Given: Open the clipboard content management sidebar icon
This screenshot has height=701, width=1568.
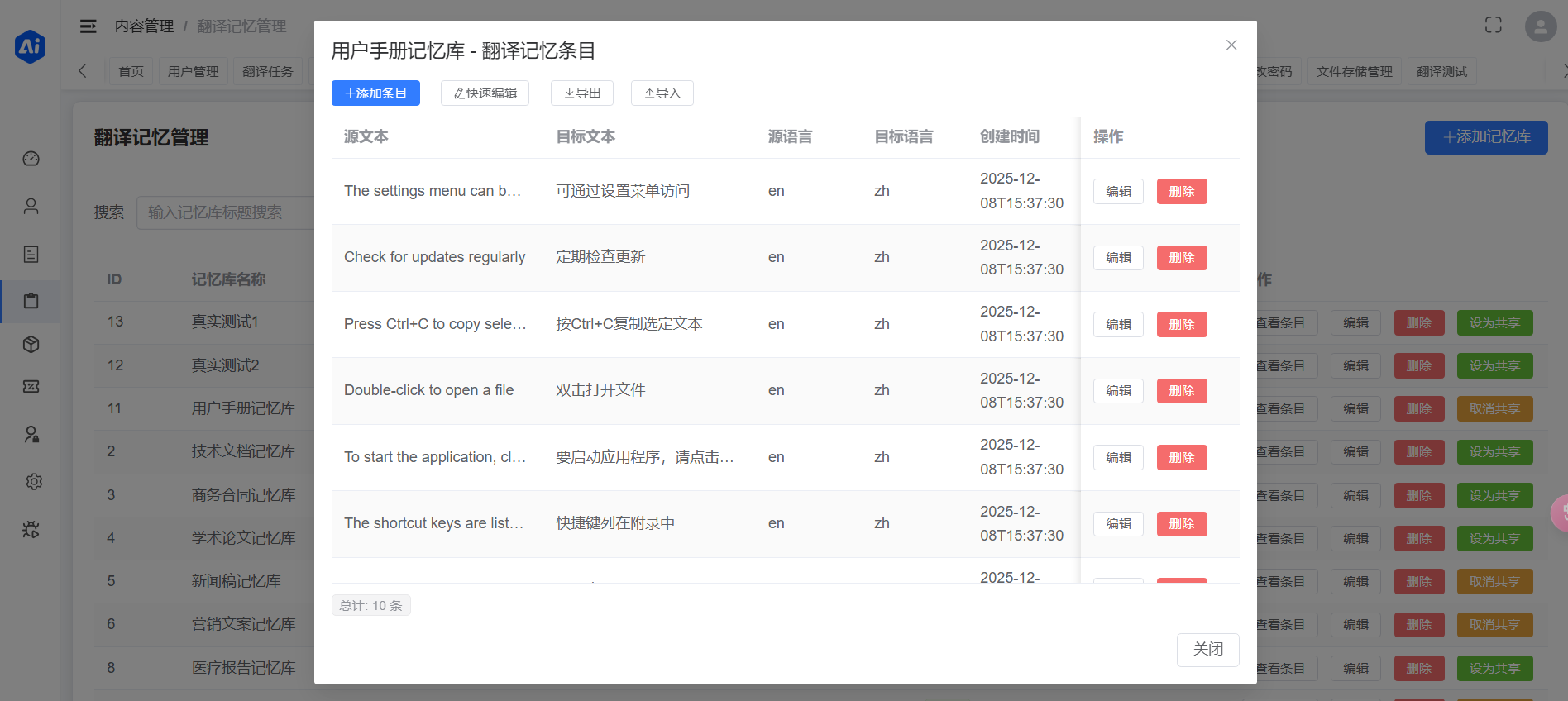Looking at the screenshot, I should coord(31,301).
